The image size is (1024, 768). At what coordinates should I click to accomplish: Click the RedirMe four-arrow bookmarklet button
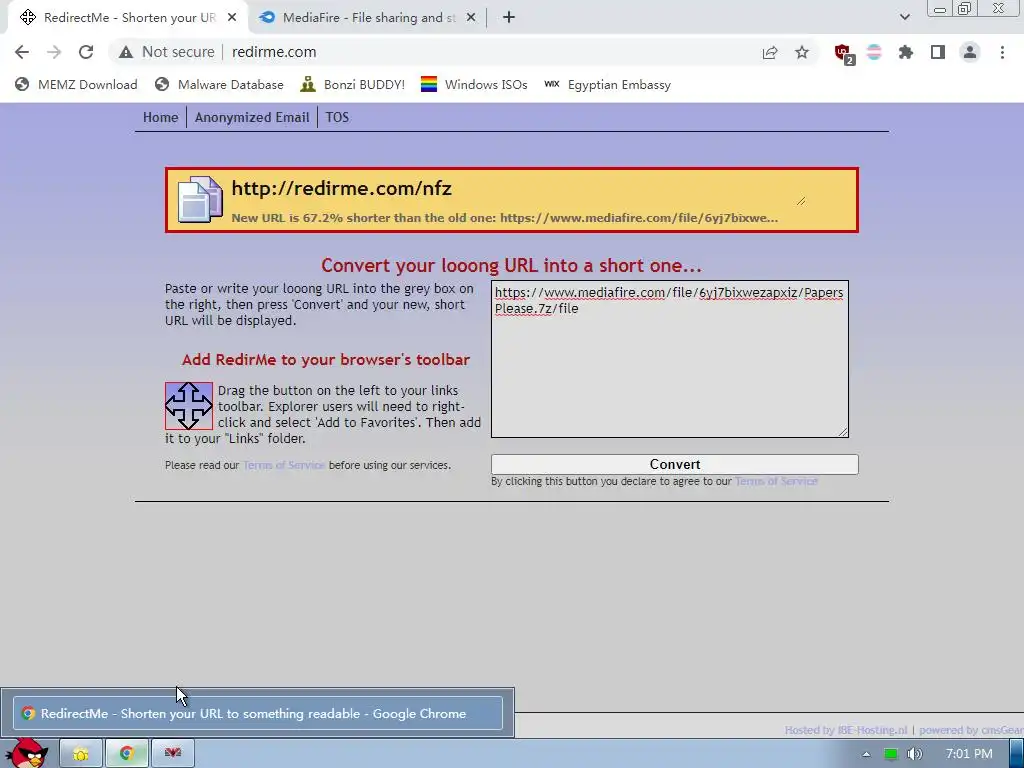189,406
